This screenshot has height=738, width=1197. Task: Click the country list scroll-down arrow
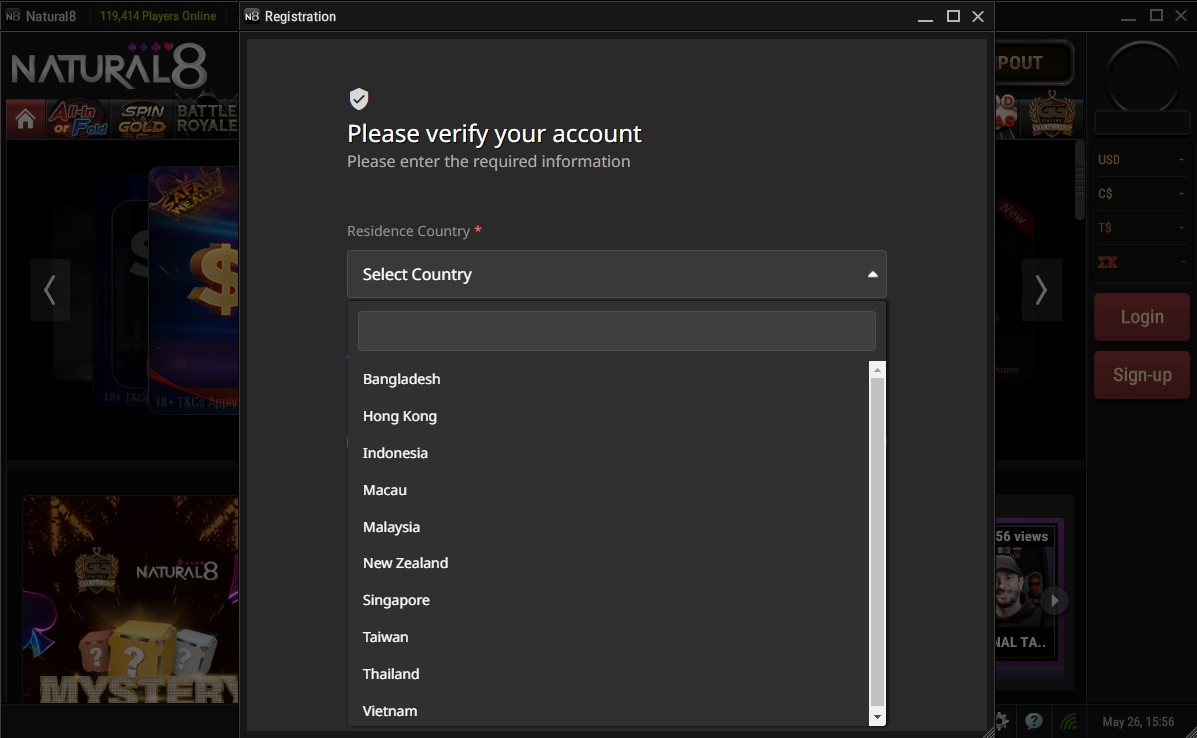877,717
